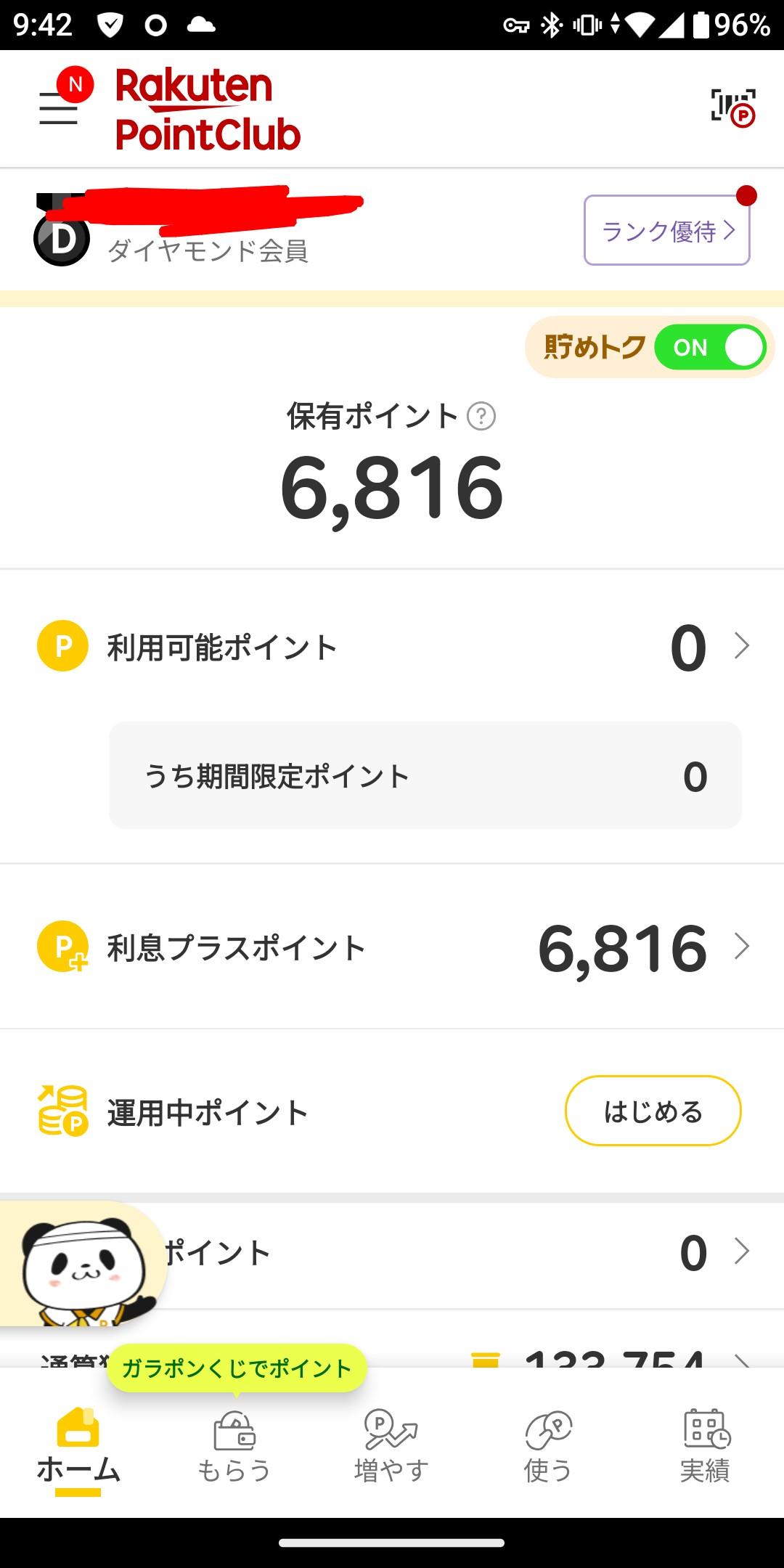Tap the うち期間限定ポイント box

click(425, 775)
